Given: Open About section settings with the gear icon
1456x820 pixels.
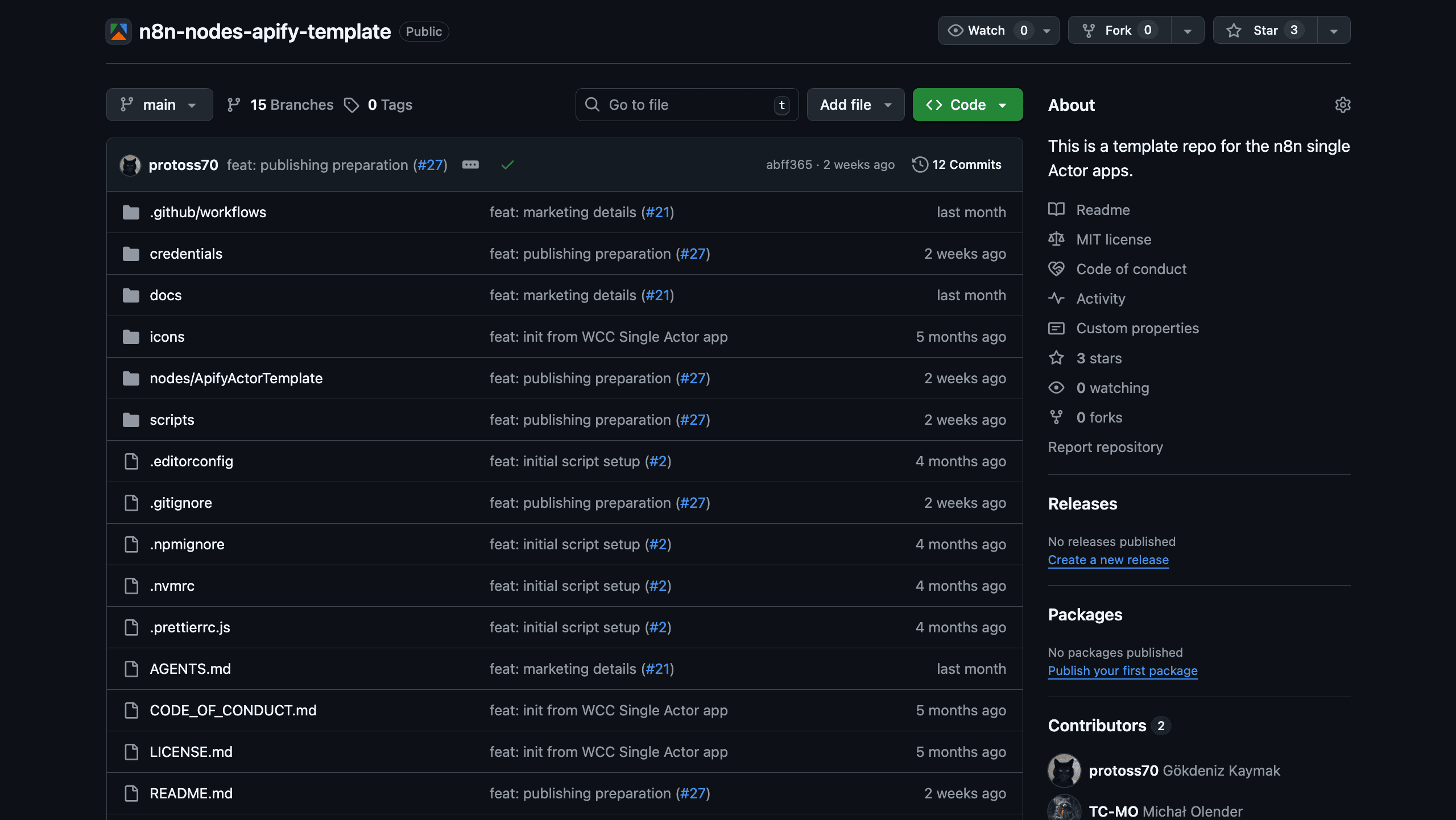Looking at the screenshot, I should point(1343,105).
